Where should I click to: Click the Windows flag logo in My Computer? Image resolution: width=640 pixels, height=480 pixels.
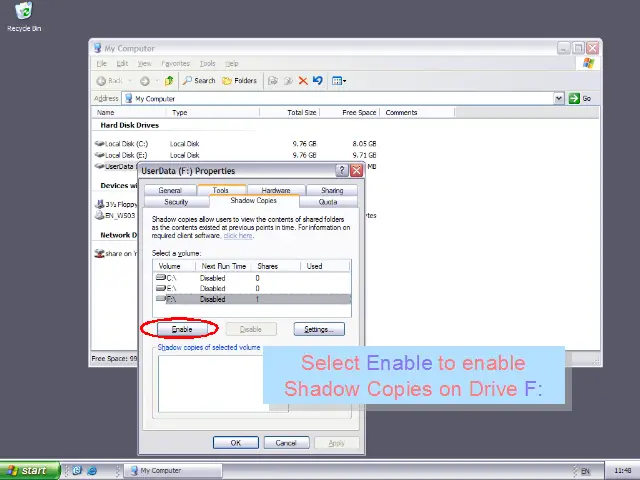point(589,63)
